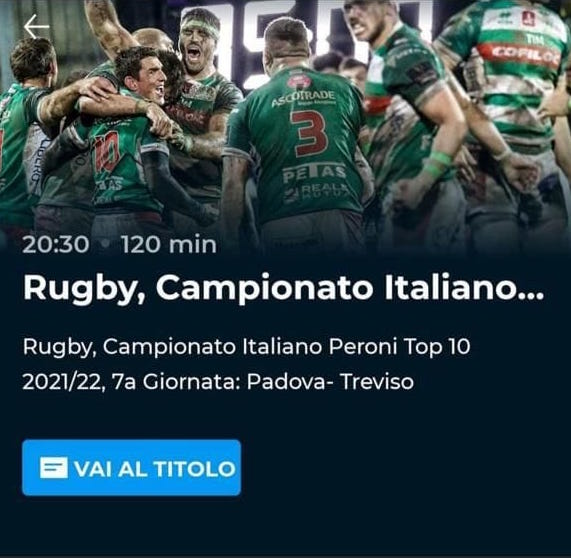The width and height of the screenshot is (571, 558).
Task: Click the 20:30 start time label
Action: [55, 244]
